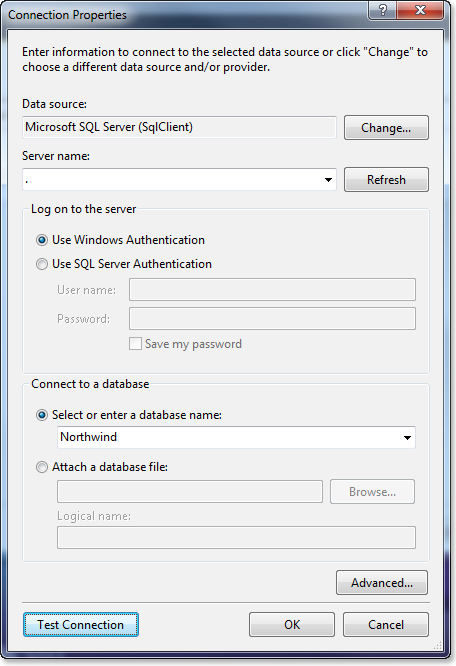Expand the Northwind database dropdown arrow
456x666 pixels.
pos(407,437)
